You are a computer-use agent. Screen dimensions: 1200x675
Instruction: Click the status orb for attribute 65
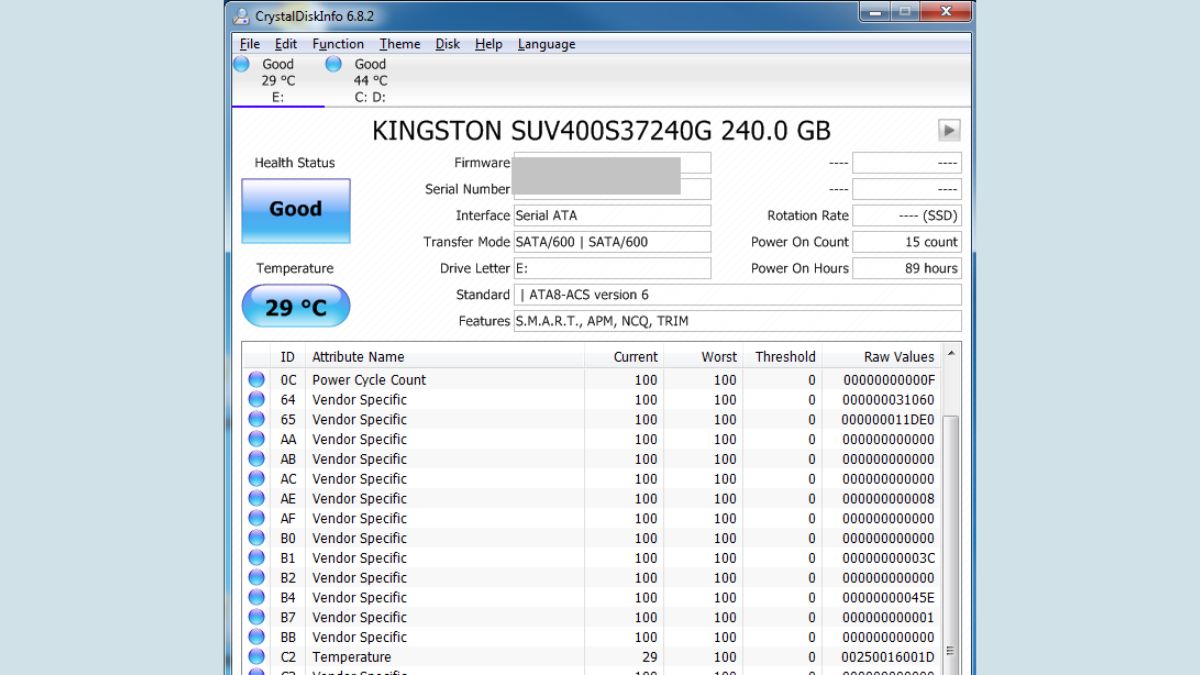(257, 420)
